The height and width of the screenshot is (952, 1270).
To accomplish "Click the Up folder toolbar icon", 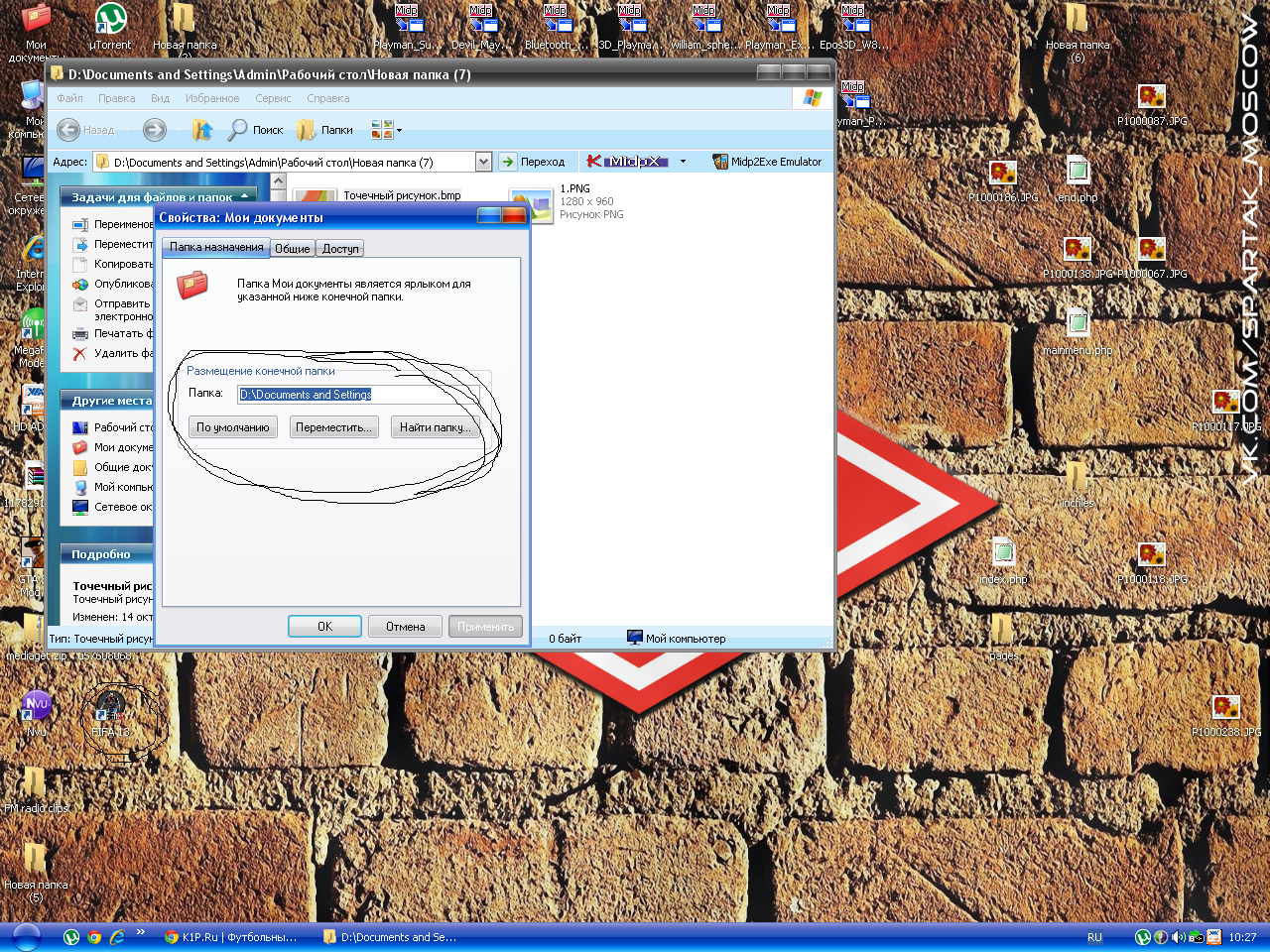I will (x=201, y=130).
